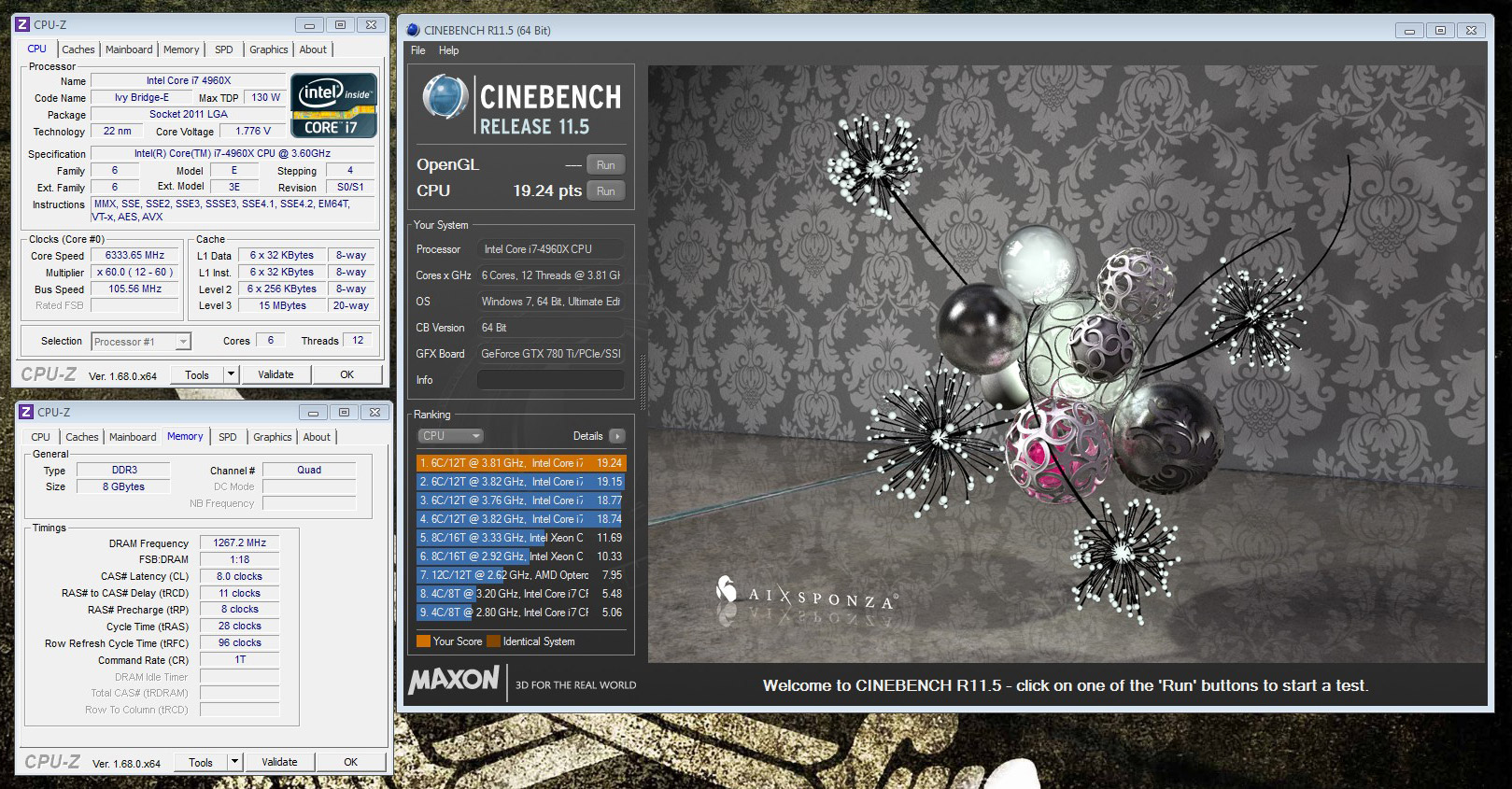Viewport: 1512px width, 789px height.
Task: Expand the Tools dropdown arrow in the top CPU-Z window
Action: pos(232,374)
